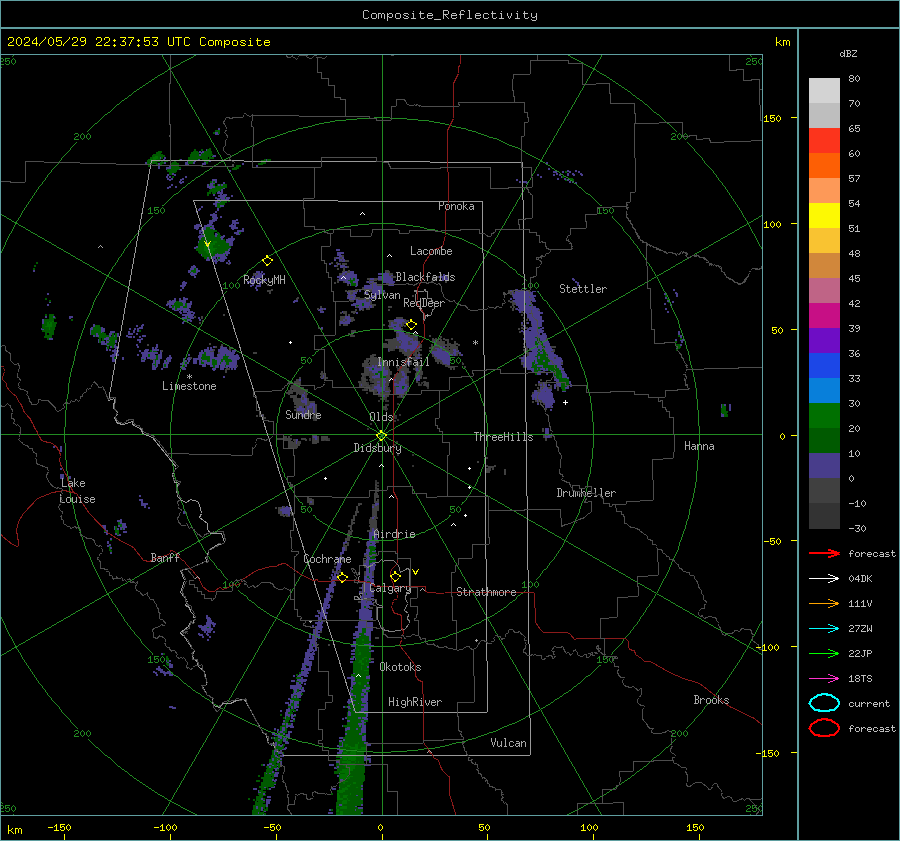Click the Calgary city label
Screen dimensions: 900x841
(390, 588)
